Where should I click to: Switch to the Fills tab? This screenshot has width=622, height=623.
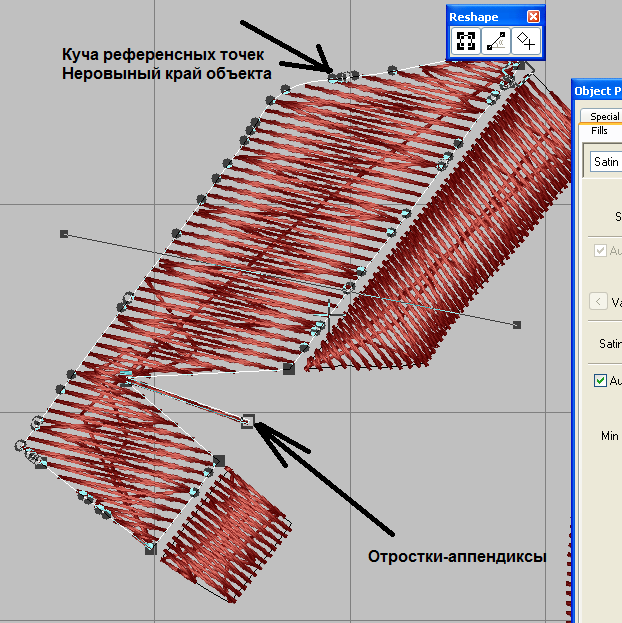click(x=599, y=131)
